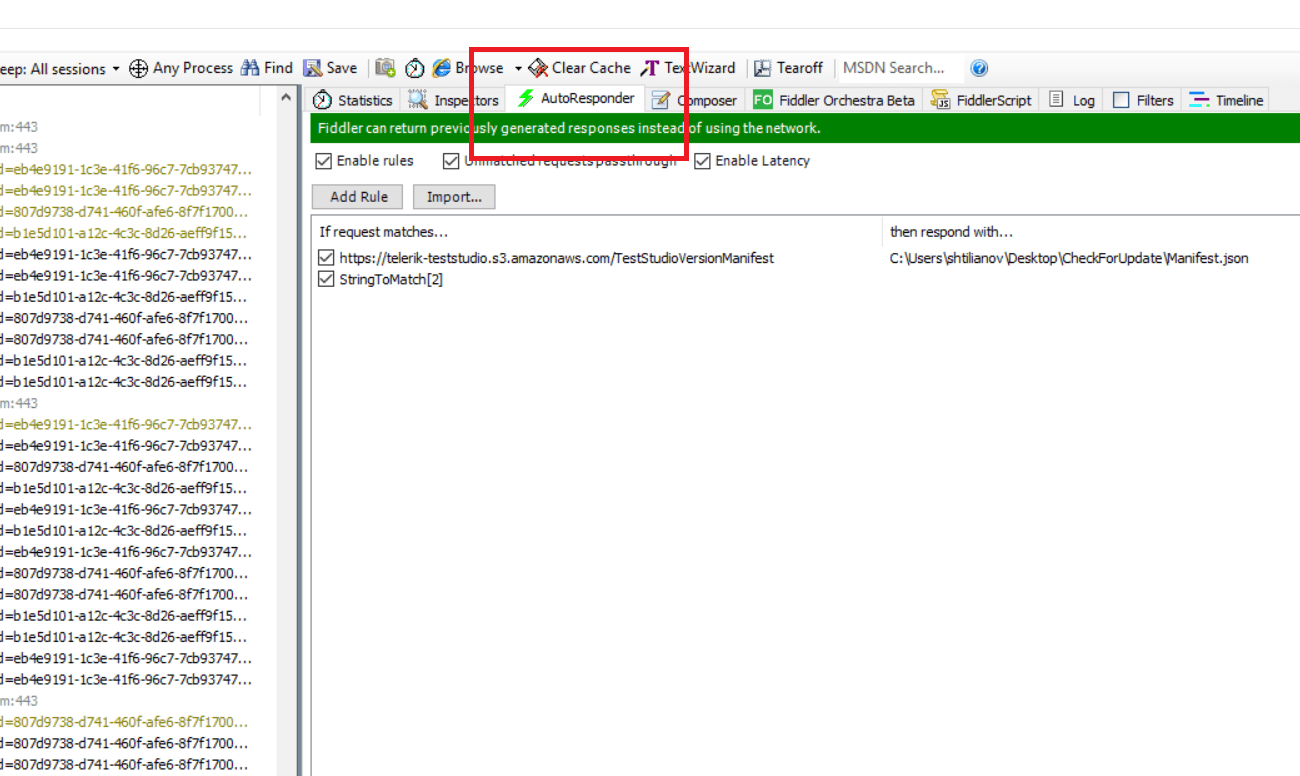Viewport: 1300px width, 776px height.
Task: Save sessions with the Save icon
Action: [313, 68]
